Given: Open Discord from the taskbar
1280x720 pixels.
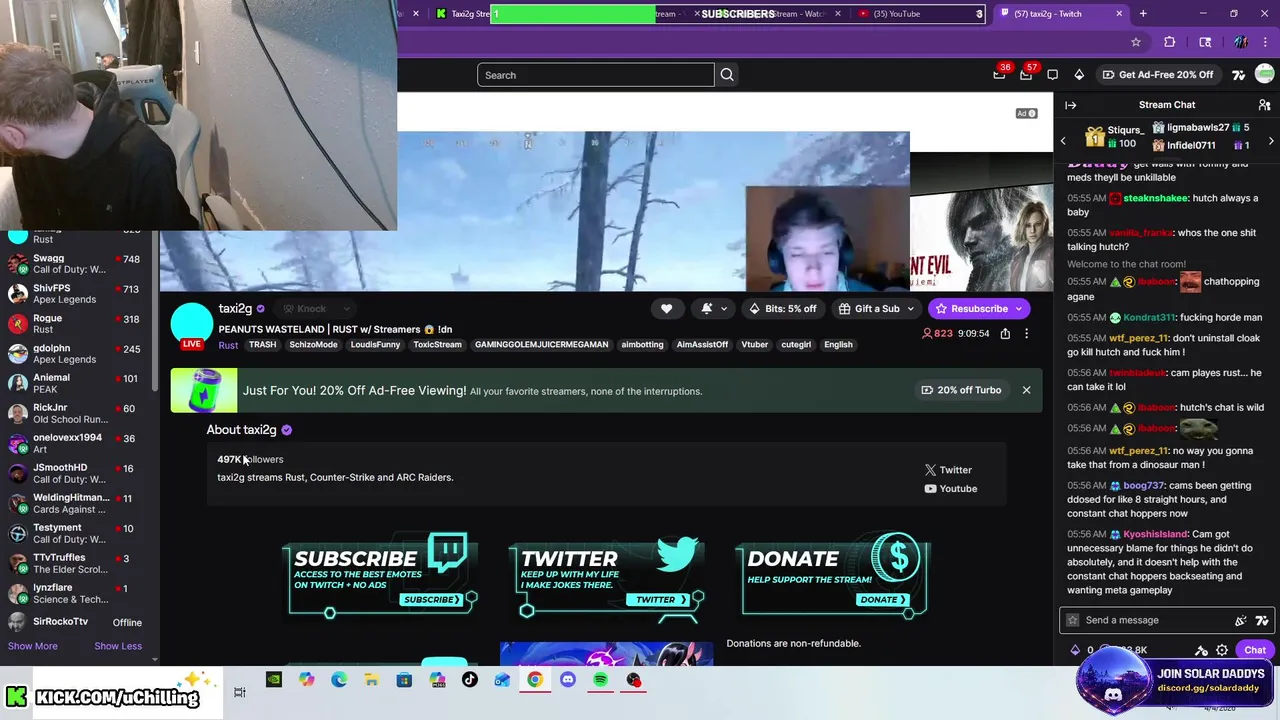Looking at the screenshot, I should point(568,680).
